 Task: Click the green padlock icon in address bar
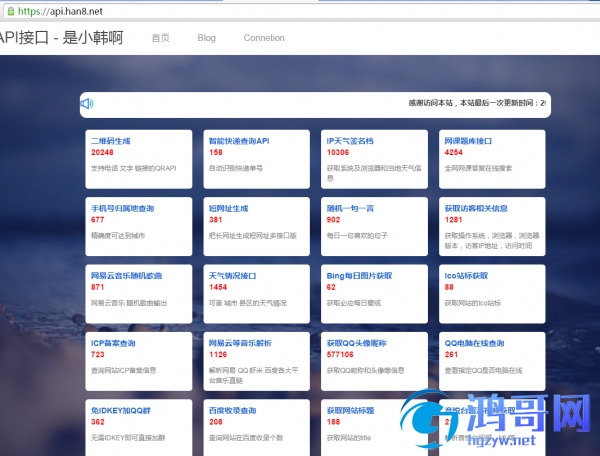(x=11, y=11)
